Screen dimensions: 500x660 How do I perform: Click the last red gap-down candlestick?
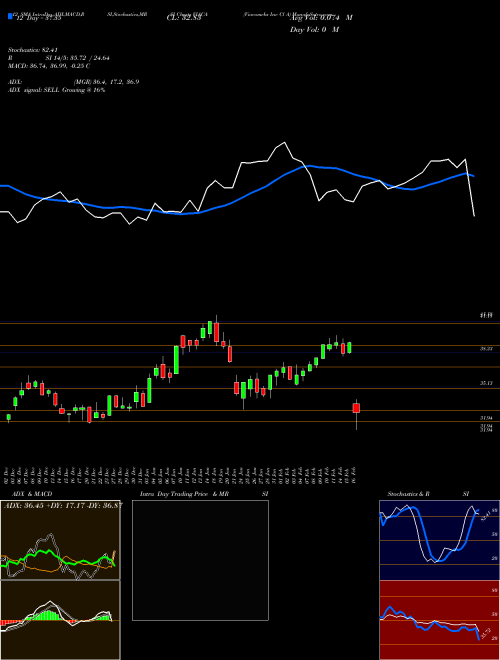(x=356, y=408)
